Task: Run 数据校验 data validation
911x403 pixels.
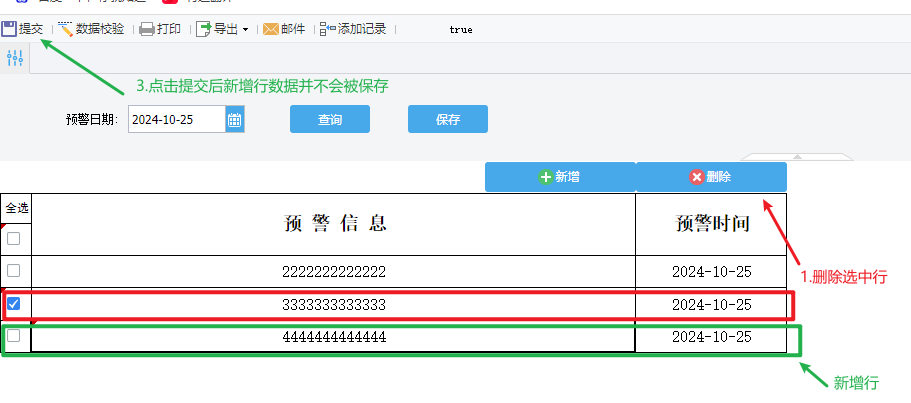Action: click(x=91, y=29)
